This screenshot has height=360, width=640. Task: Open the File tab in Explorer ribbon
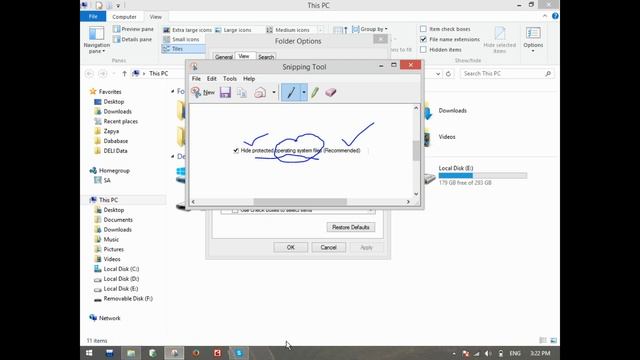tap(93, 16)
